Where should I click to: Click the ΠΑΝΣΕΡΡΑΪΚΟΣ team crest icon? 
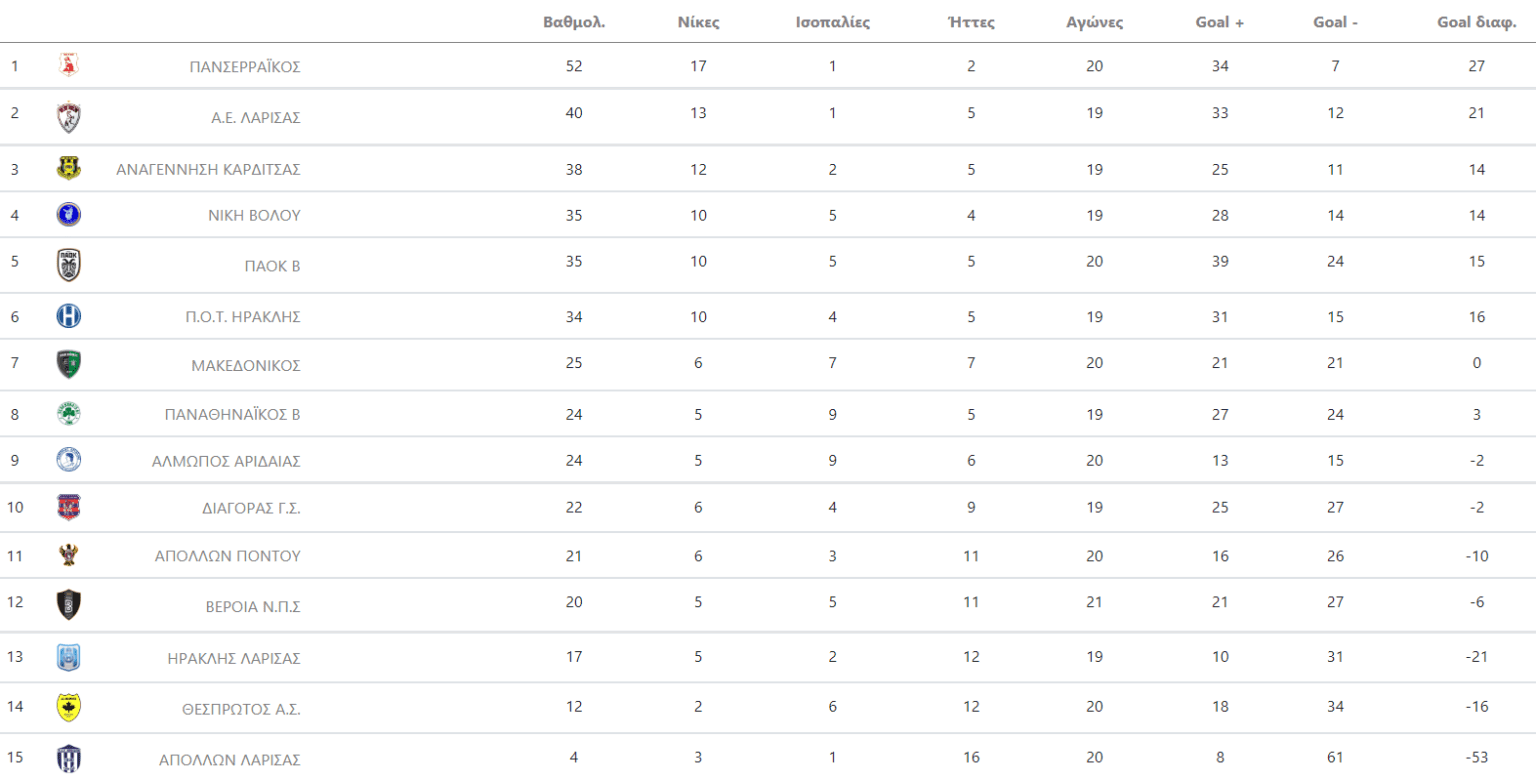(69, 66)
